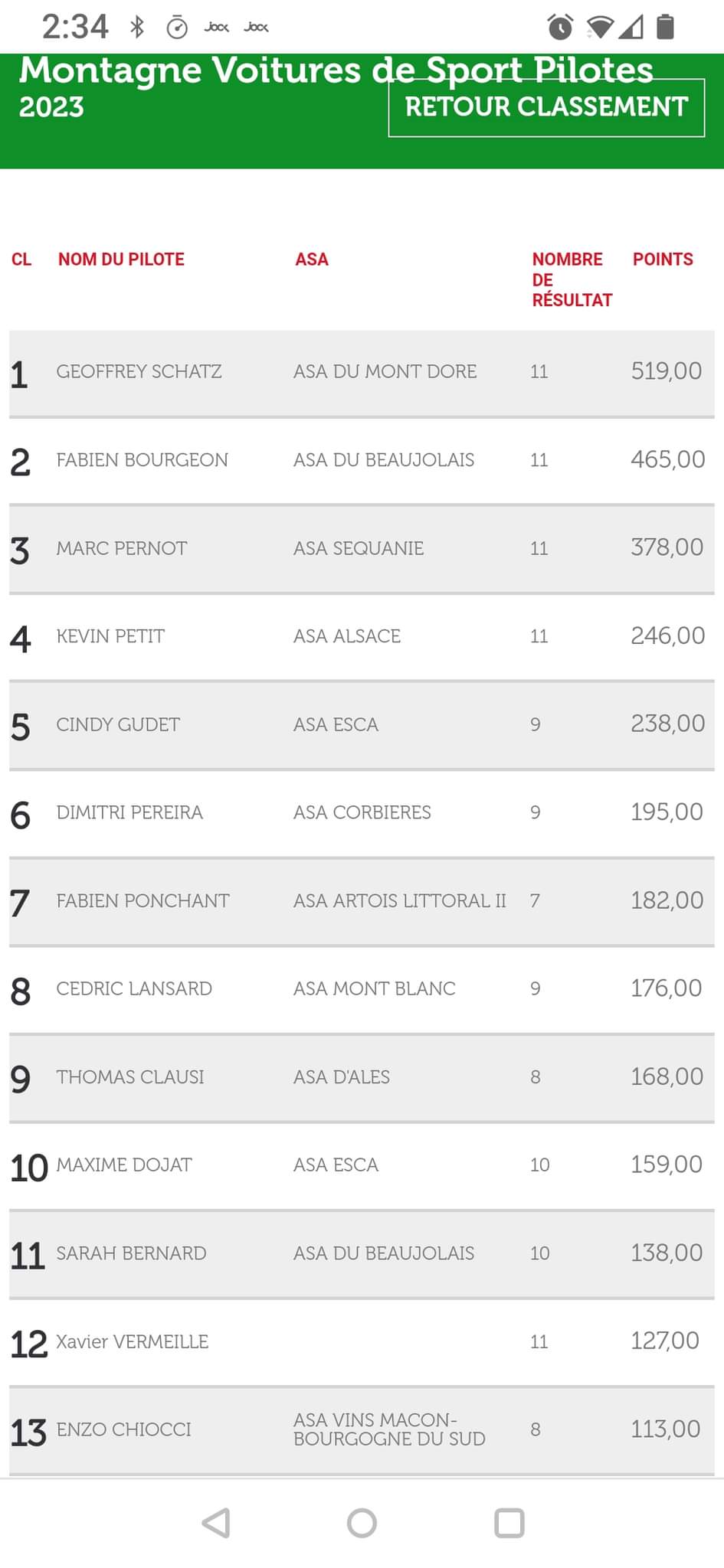Tap the Android back navigation icon

tap(216, 1523)
